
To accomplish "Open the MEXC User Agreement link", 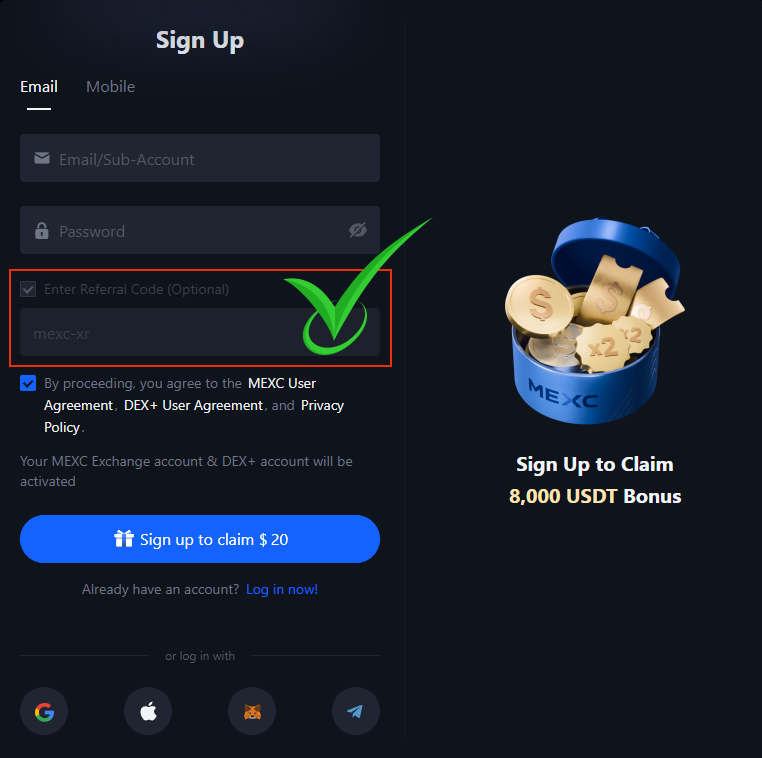I will coord(180,394).
